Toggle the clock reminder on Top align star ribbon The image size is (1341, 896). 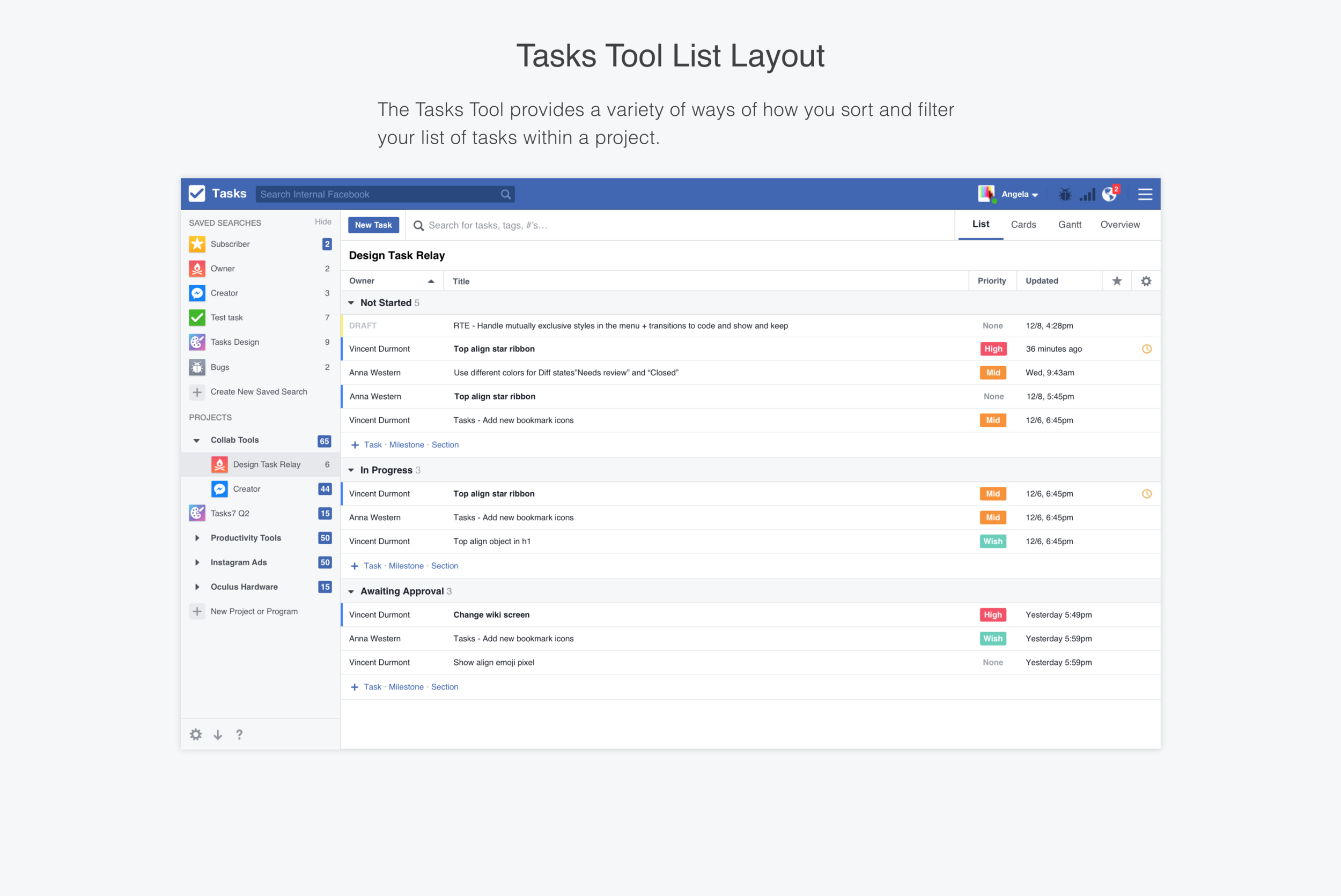point(1147,349)
